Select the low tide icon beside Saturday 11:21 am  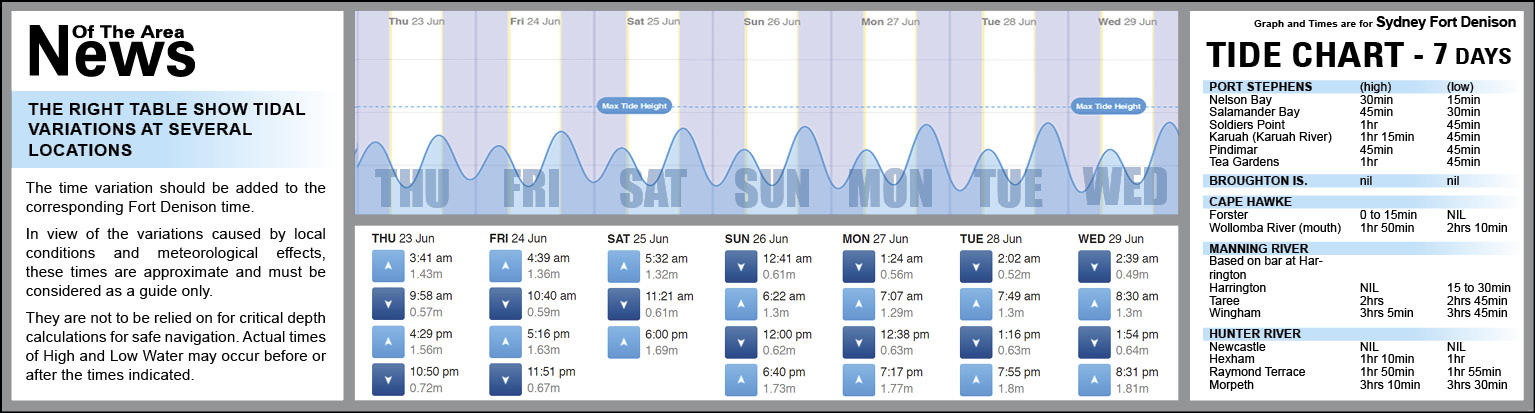pyautogui.click(x=624, y=304)
